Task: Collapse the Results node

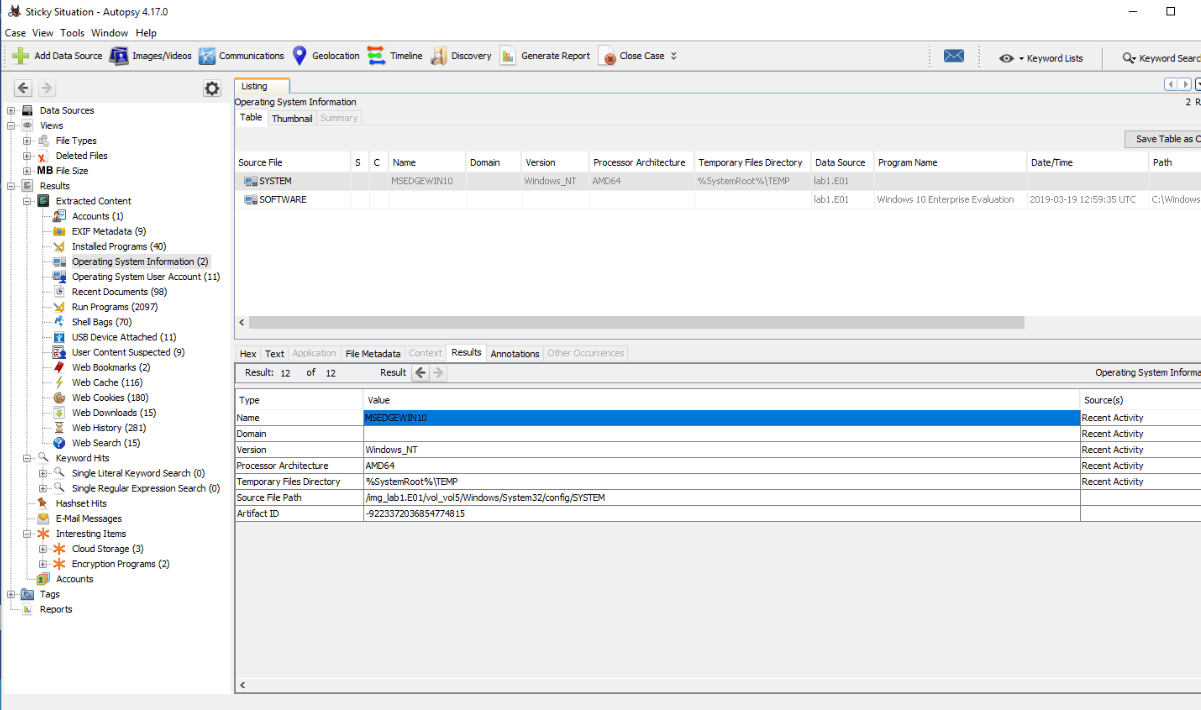Action: [11, 186]
